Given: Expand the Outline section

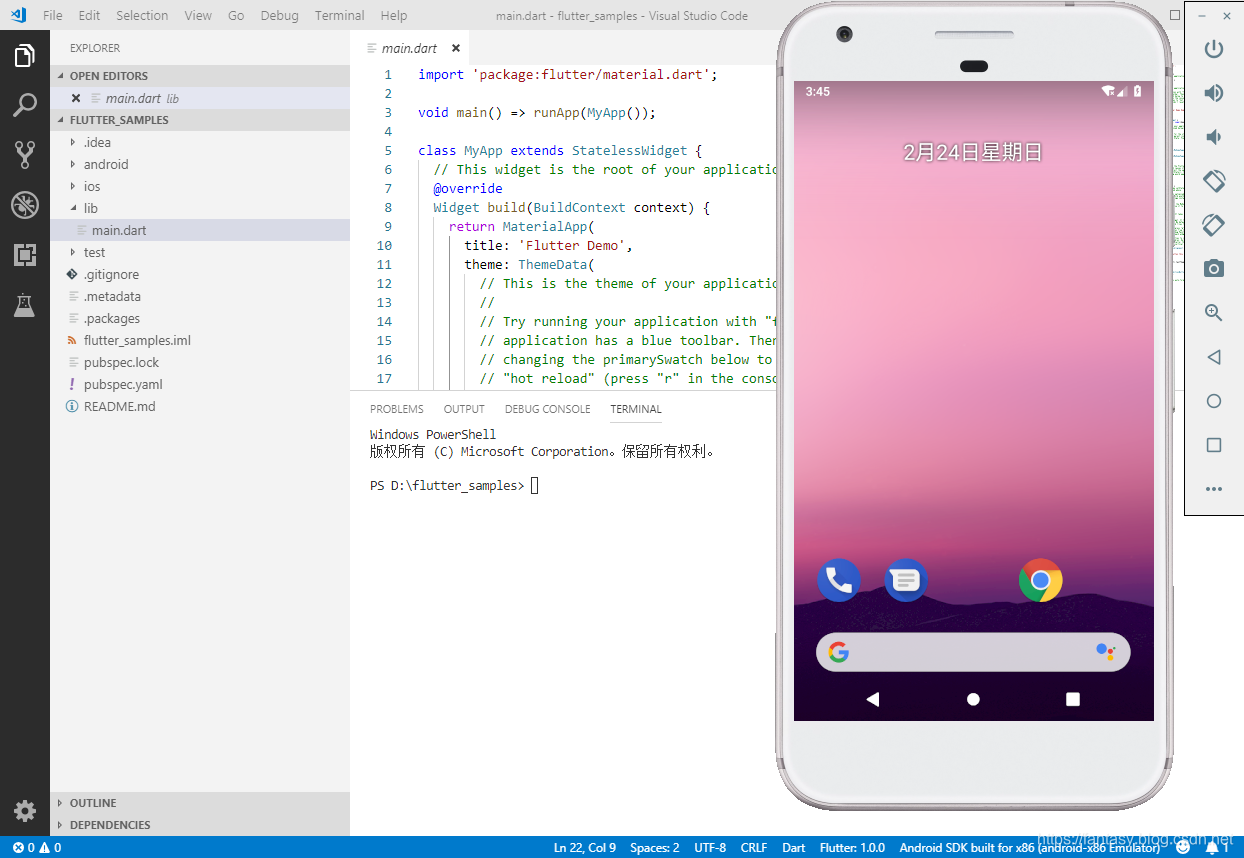Looking at the screenshot, I should [200, 803].
